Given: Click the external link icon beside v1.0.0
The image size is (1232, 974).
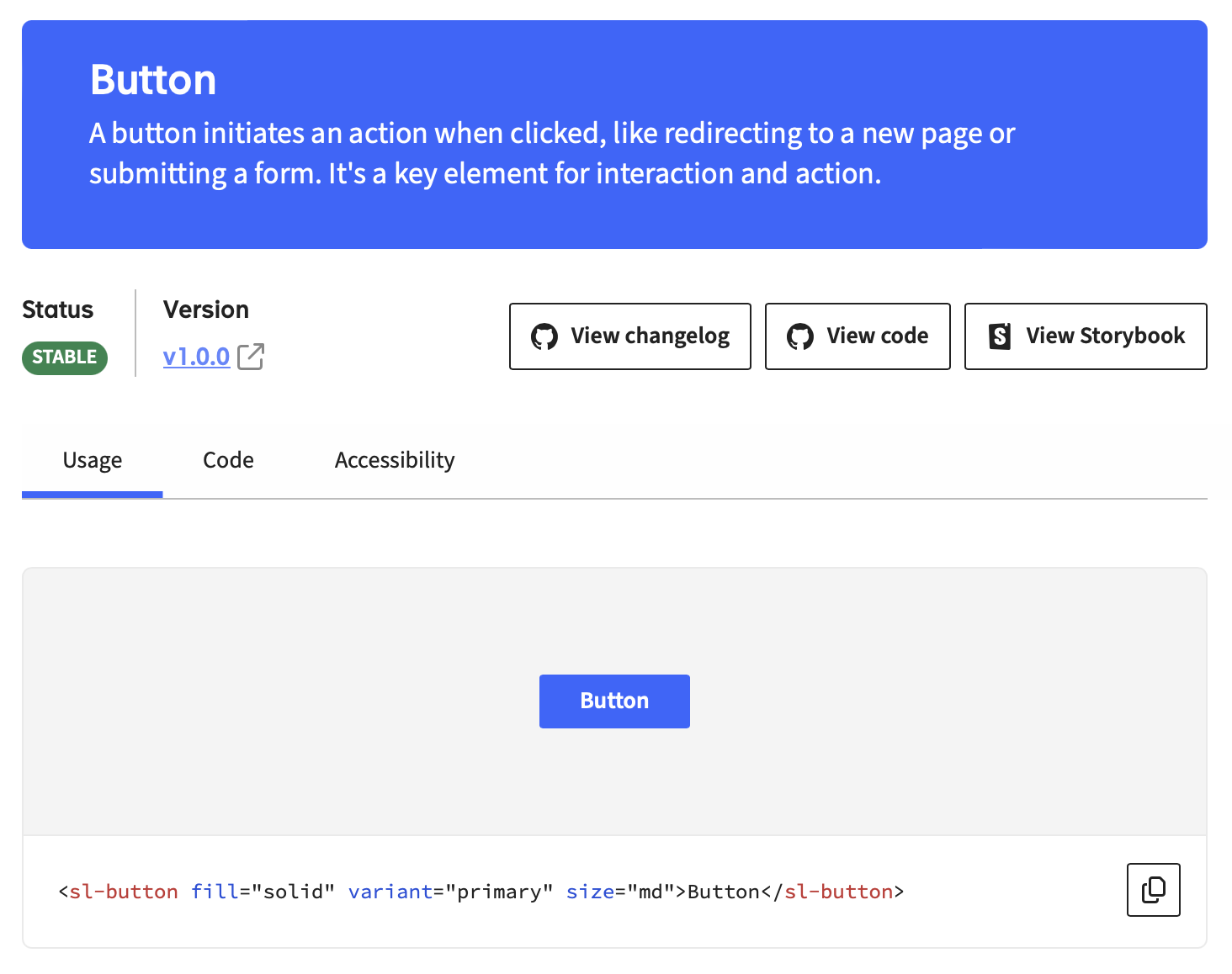Looking at the screenshot, I should click(x=251, y=357).
